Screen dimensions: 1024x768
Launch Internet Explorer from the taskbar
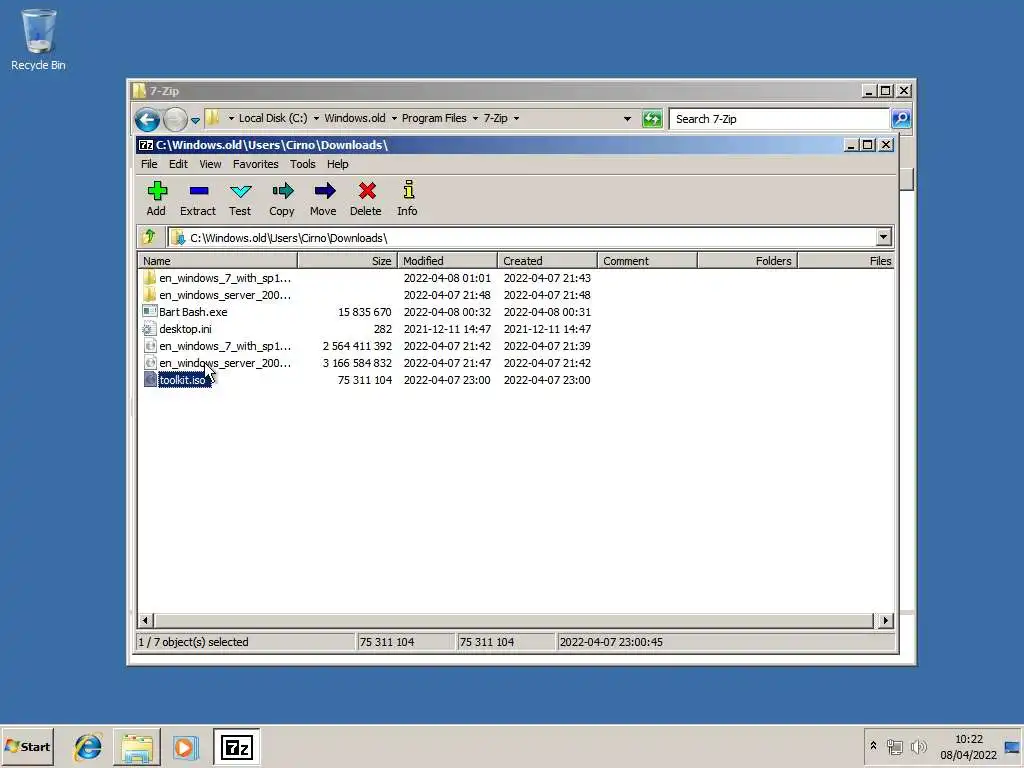click(88, 747)
